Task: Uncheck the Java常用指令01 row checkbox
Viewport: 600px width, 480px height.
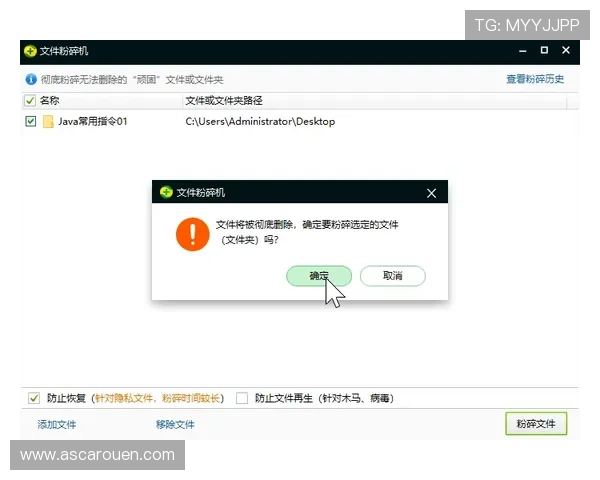Action: (30, 121)
